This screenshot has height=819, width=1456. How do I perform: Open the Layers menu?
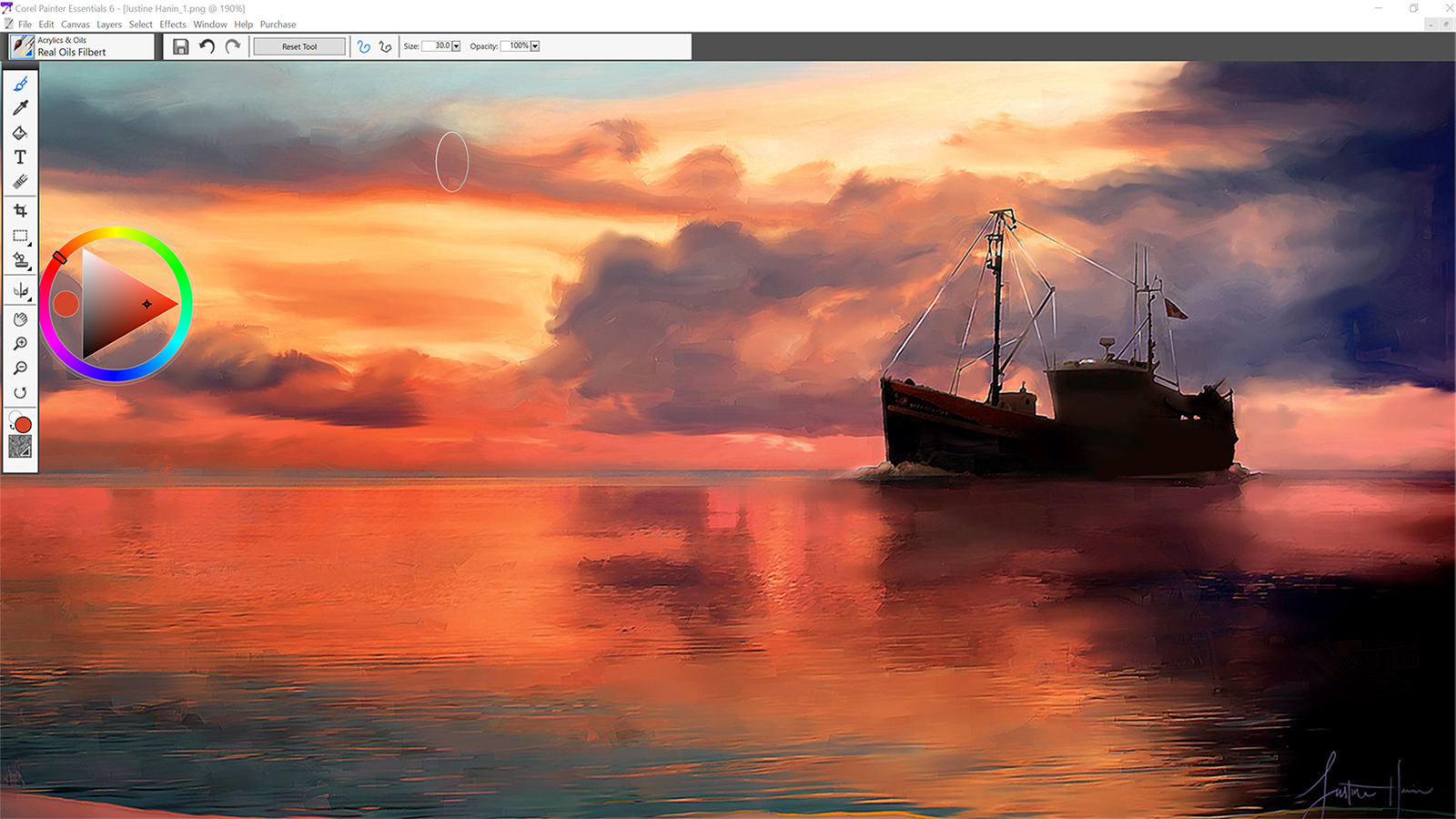click(x=108, y=25)
